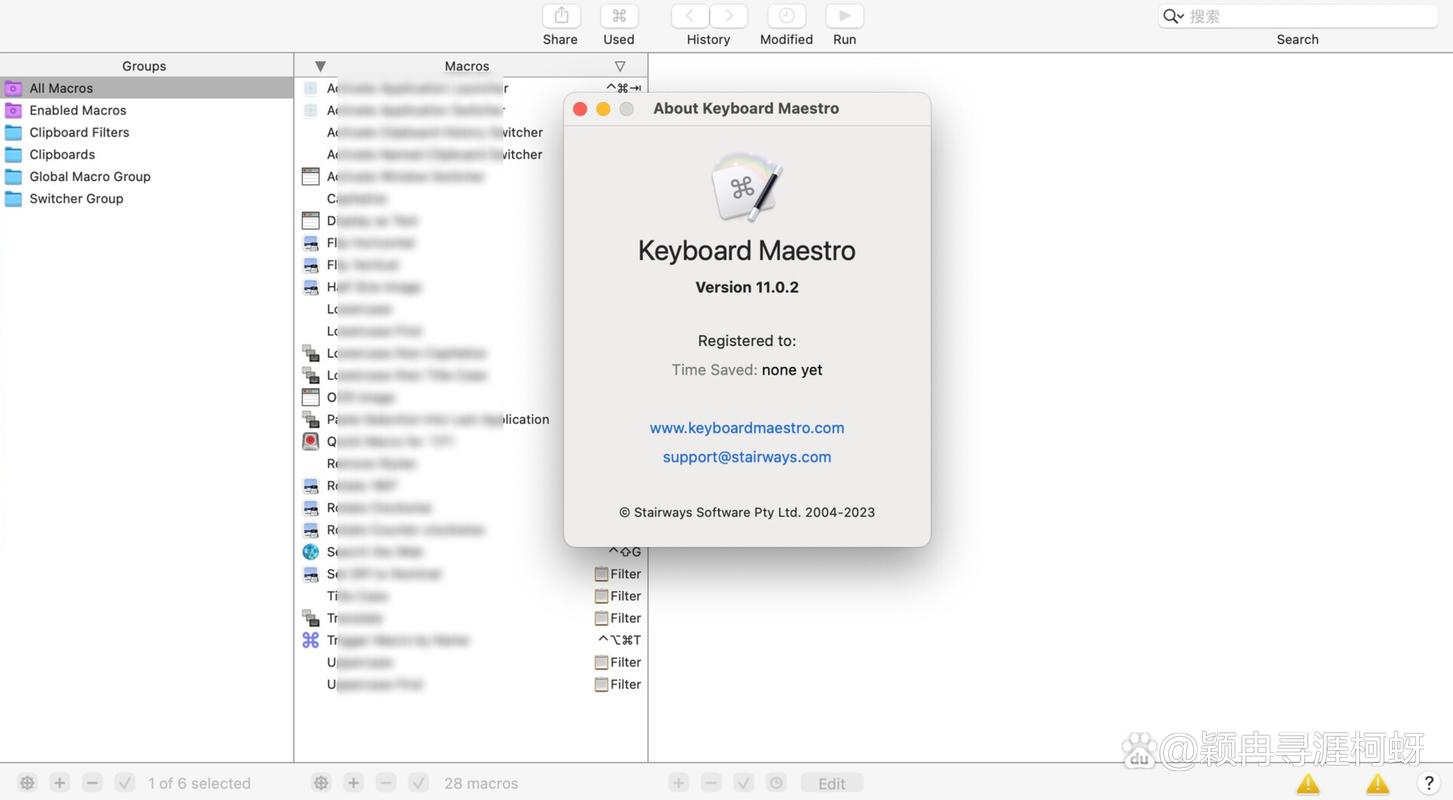Click the outlined triangle in Macros header

620,66
